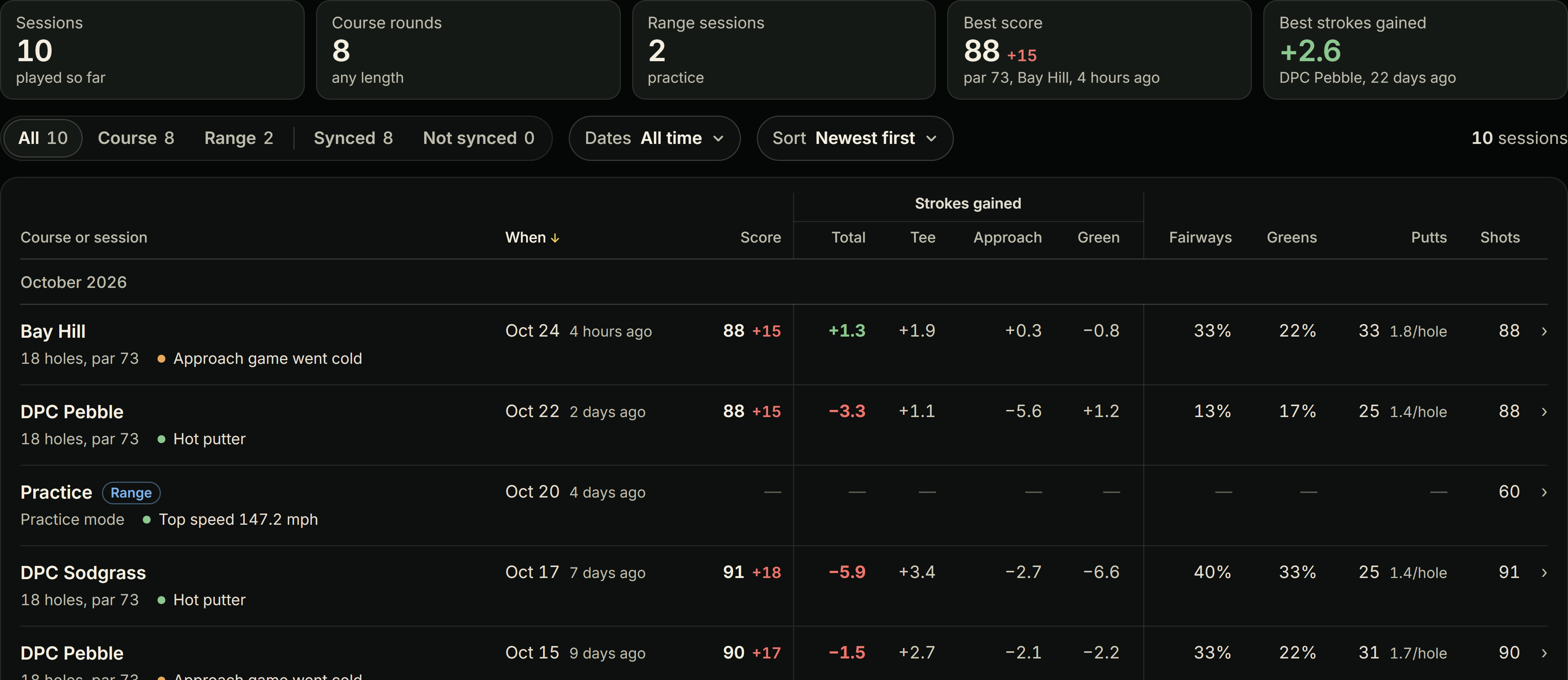This screenshot has width=1568, height=680.
Task: Open the DPC Sodgrass session
Action: coord(83,573)
